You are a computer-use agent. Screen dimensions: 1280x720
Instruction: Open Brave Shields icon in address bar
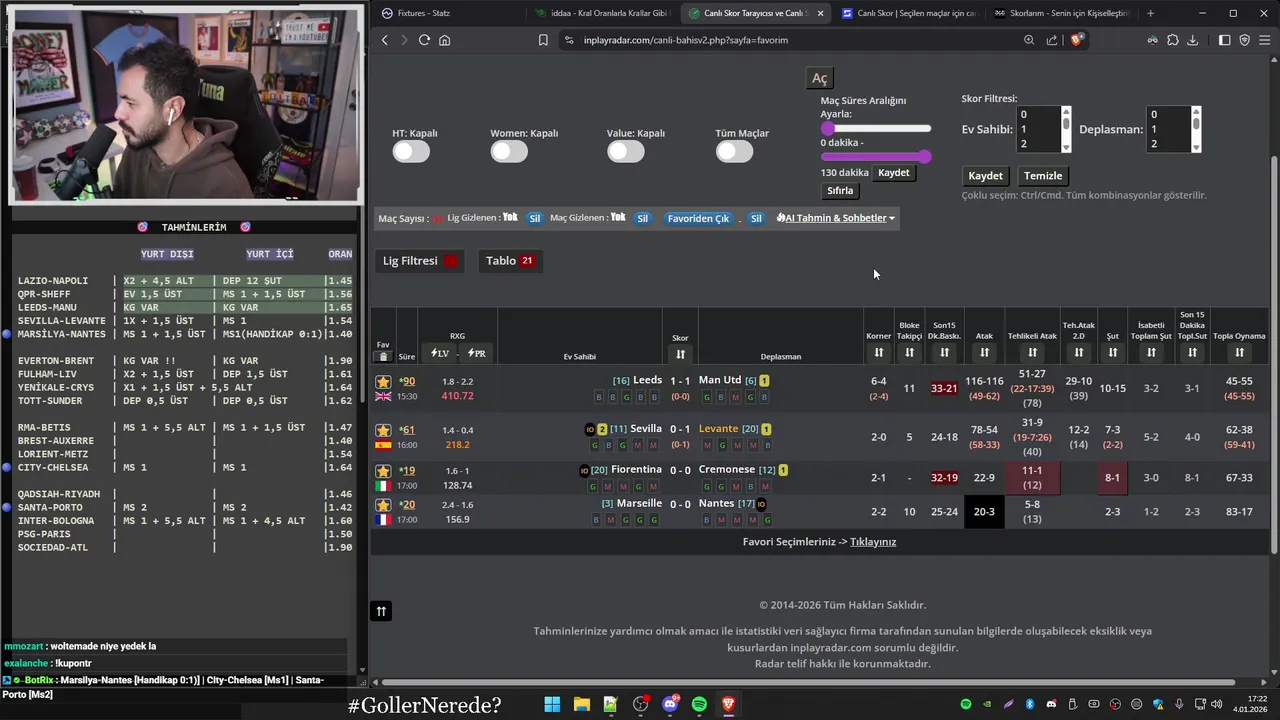pyautogui.click(x=1076, y=40)
